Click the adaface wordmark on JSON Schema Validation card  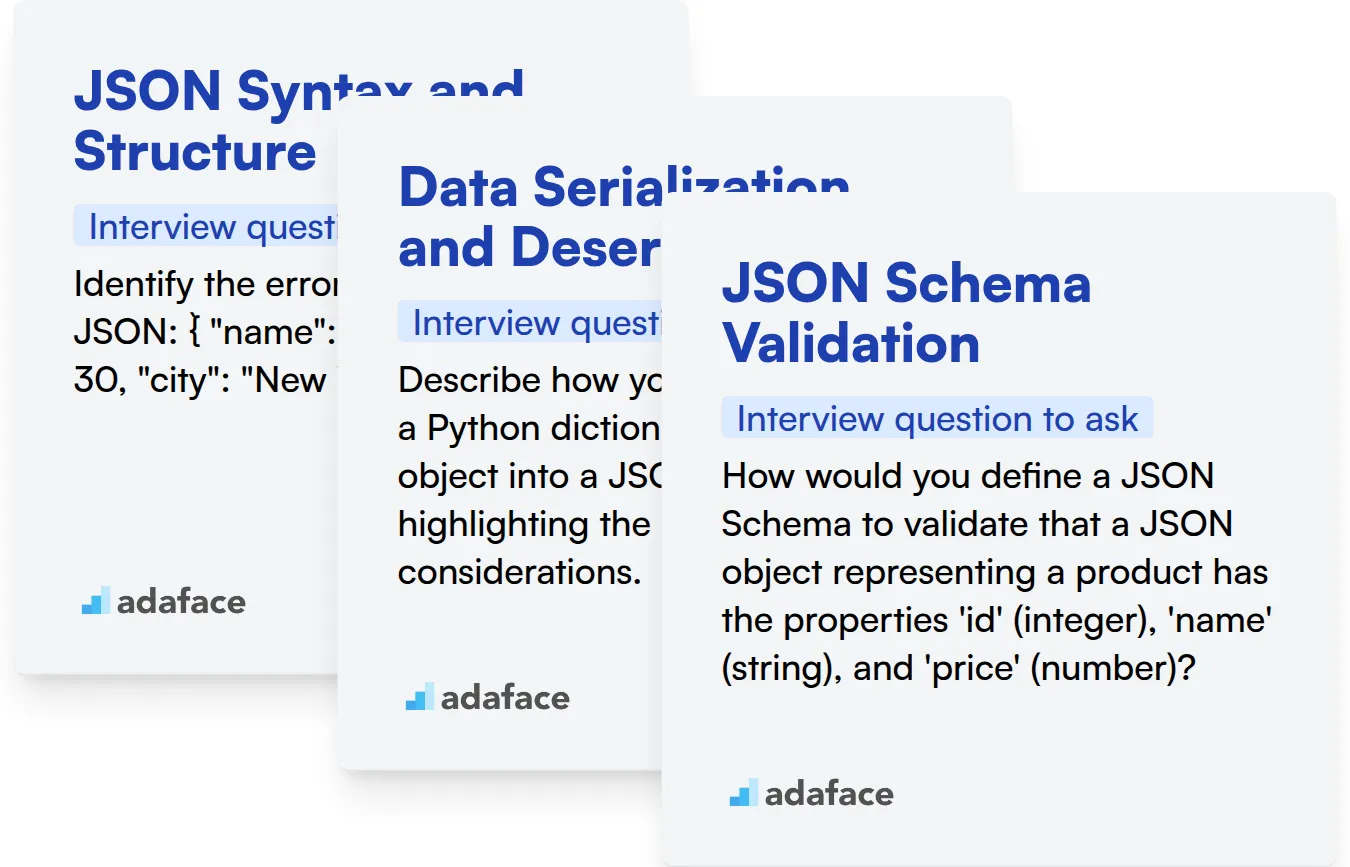coord(829,794)
